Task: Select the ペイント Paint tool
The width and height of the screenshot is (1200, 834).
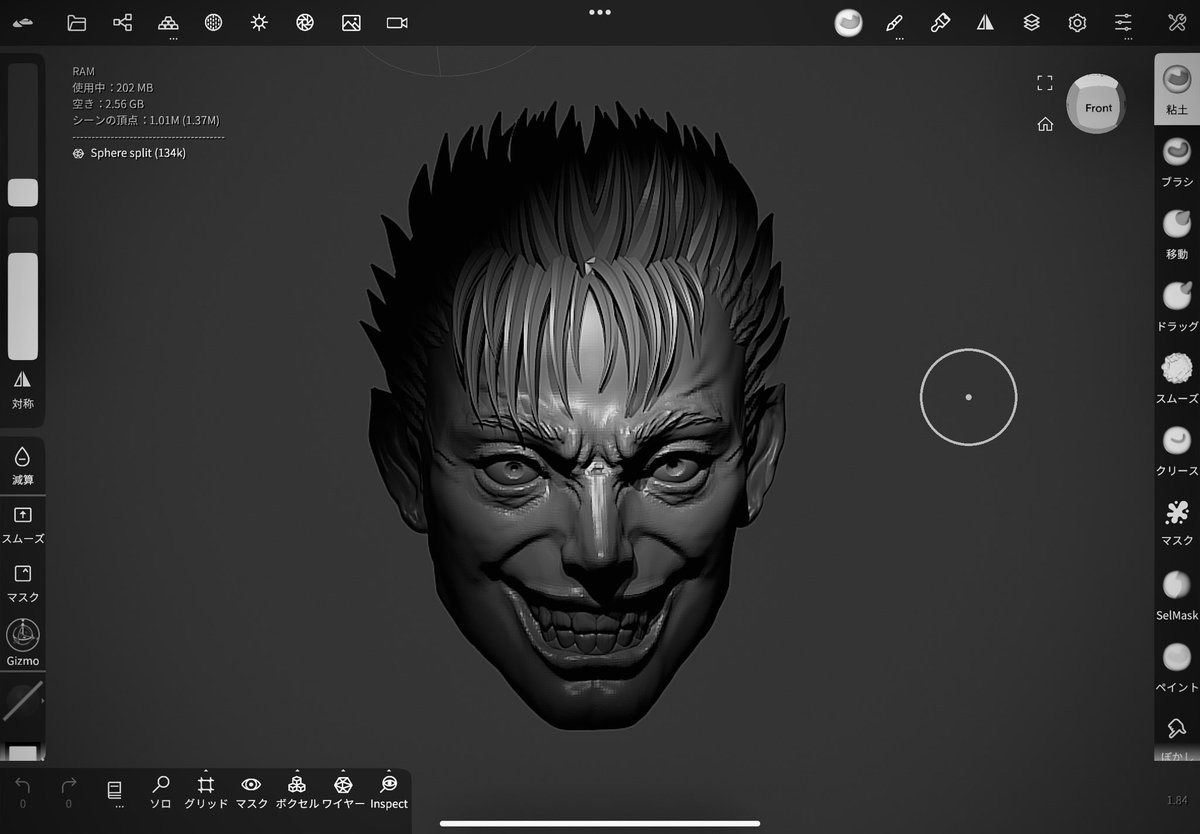Action: pos(1177,668)
